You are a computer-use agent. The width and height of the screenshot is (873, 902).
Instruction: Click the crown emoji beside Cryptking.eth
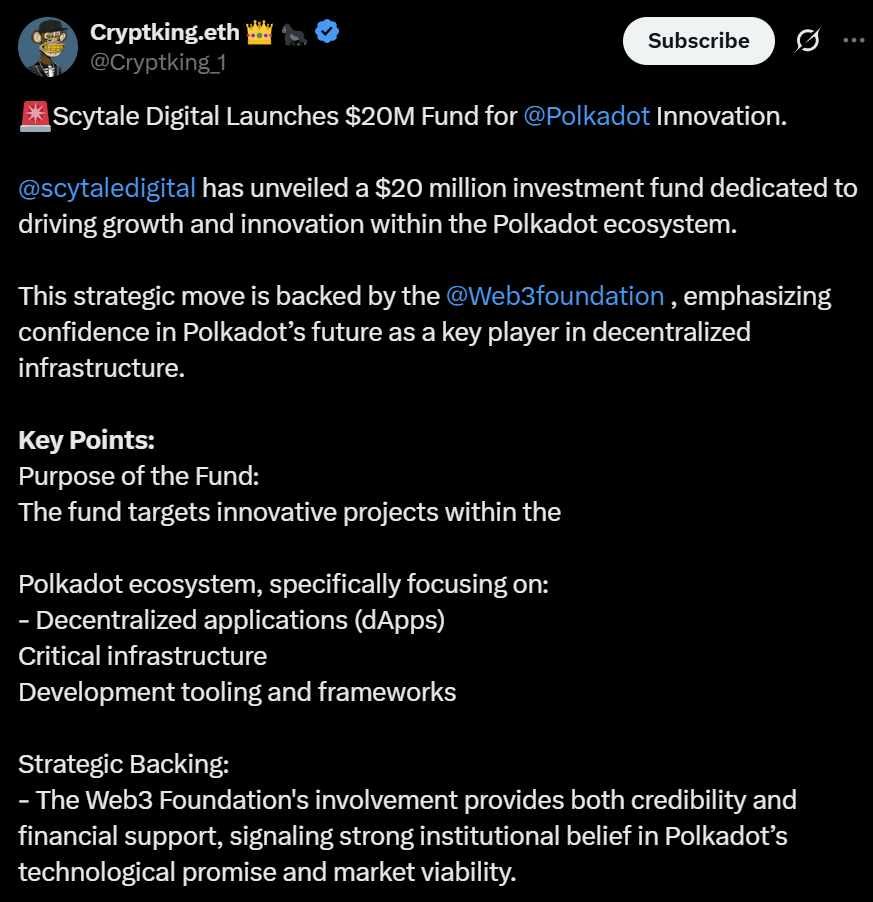pyautogui.click(x=259, y=33)
